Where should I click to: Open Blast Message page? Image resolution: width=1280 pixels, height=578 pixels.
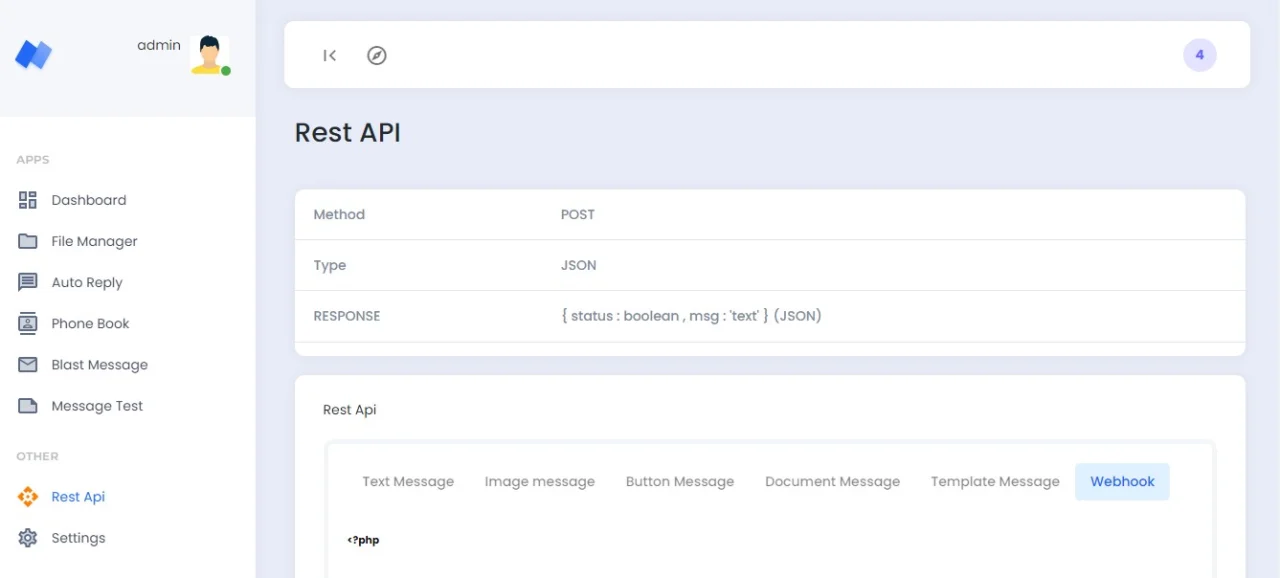[x=99, y=364]
